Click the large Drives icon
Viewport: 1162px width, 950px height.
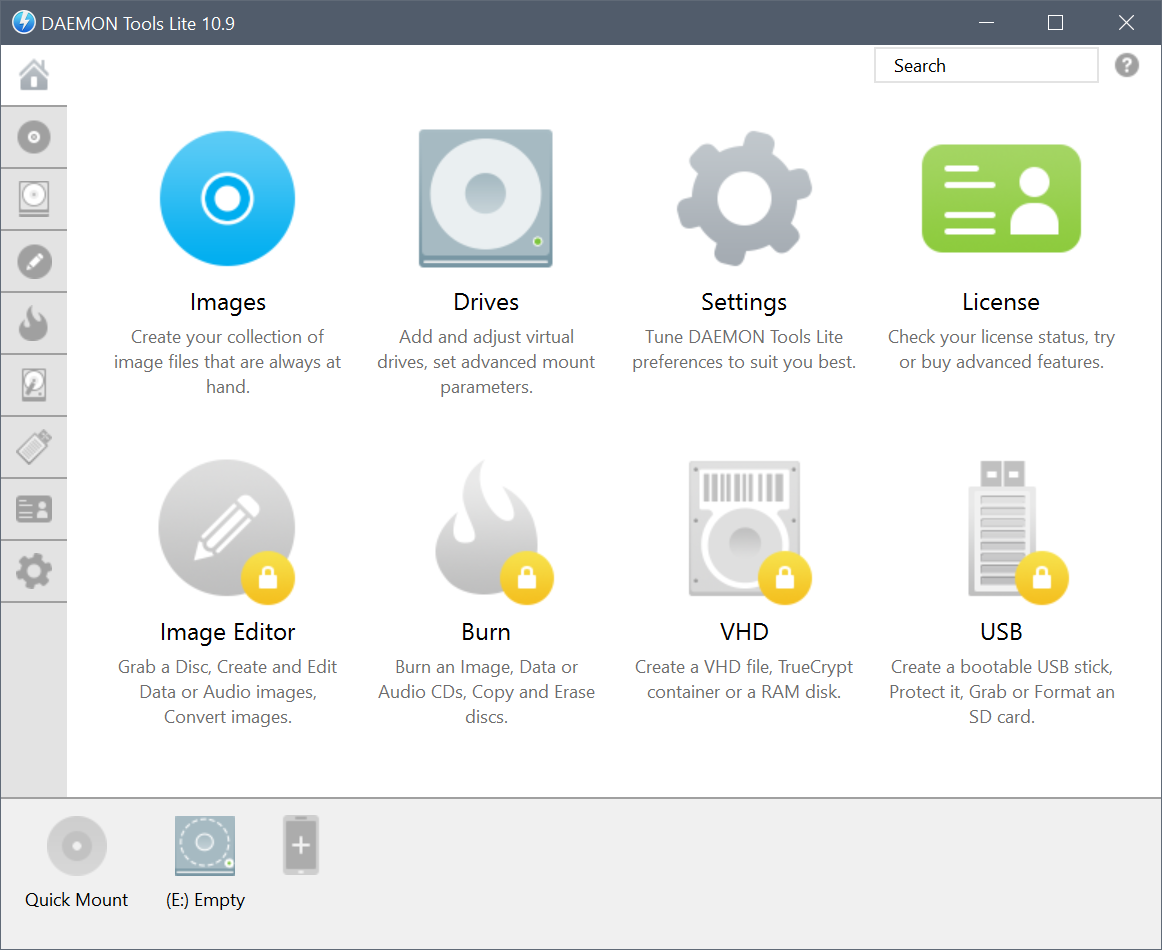(485, 199)
